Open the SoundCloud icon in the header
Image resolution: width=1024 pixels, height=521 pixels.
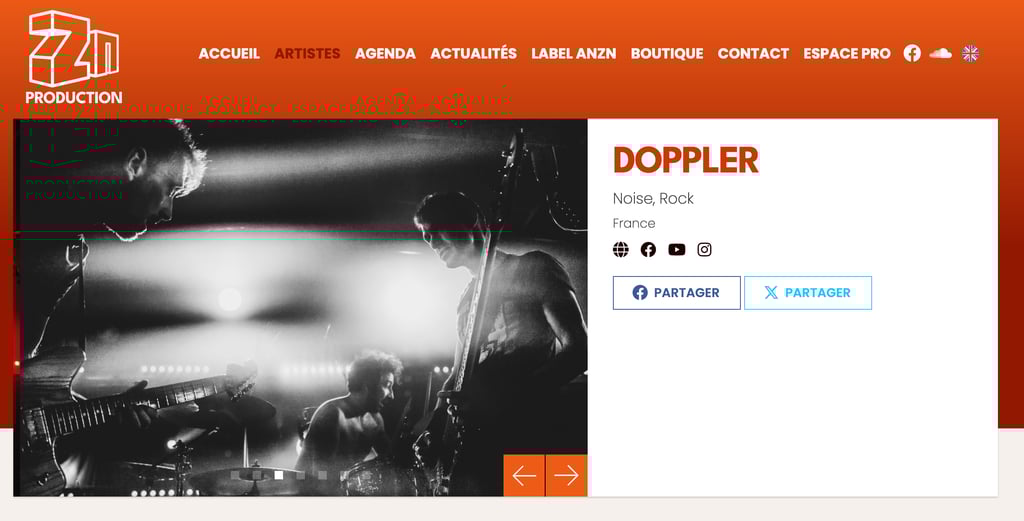(940, 54)
